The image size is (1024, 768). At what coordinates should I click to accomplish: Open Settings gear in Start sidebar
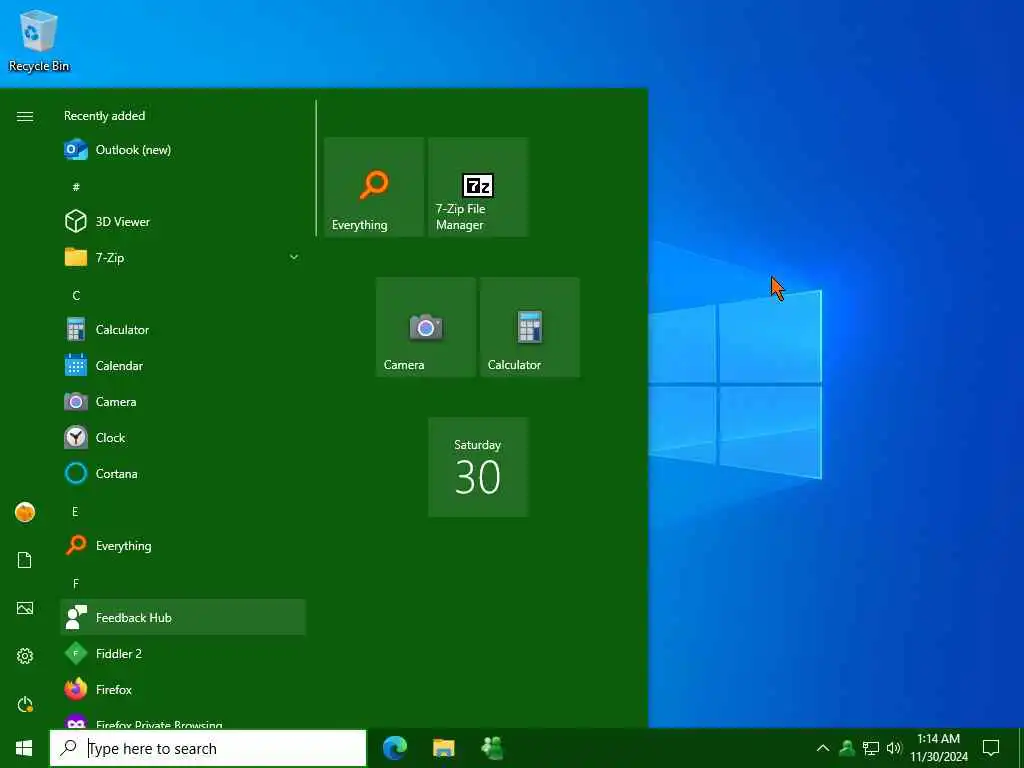(x=25, y=656)
